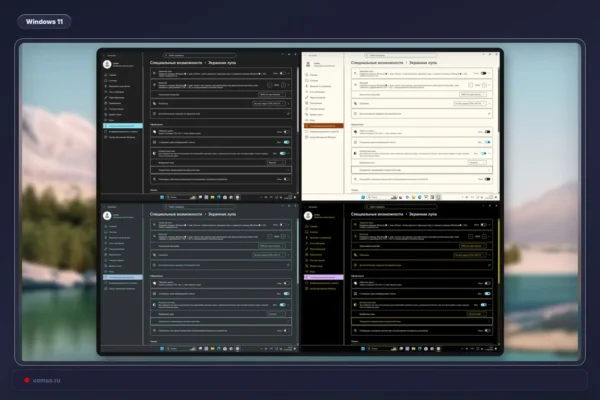Click Start button on cyan-accent dark window taskbar
This screenshot has width=600, height=400.
click(x=162, y=198)
